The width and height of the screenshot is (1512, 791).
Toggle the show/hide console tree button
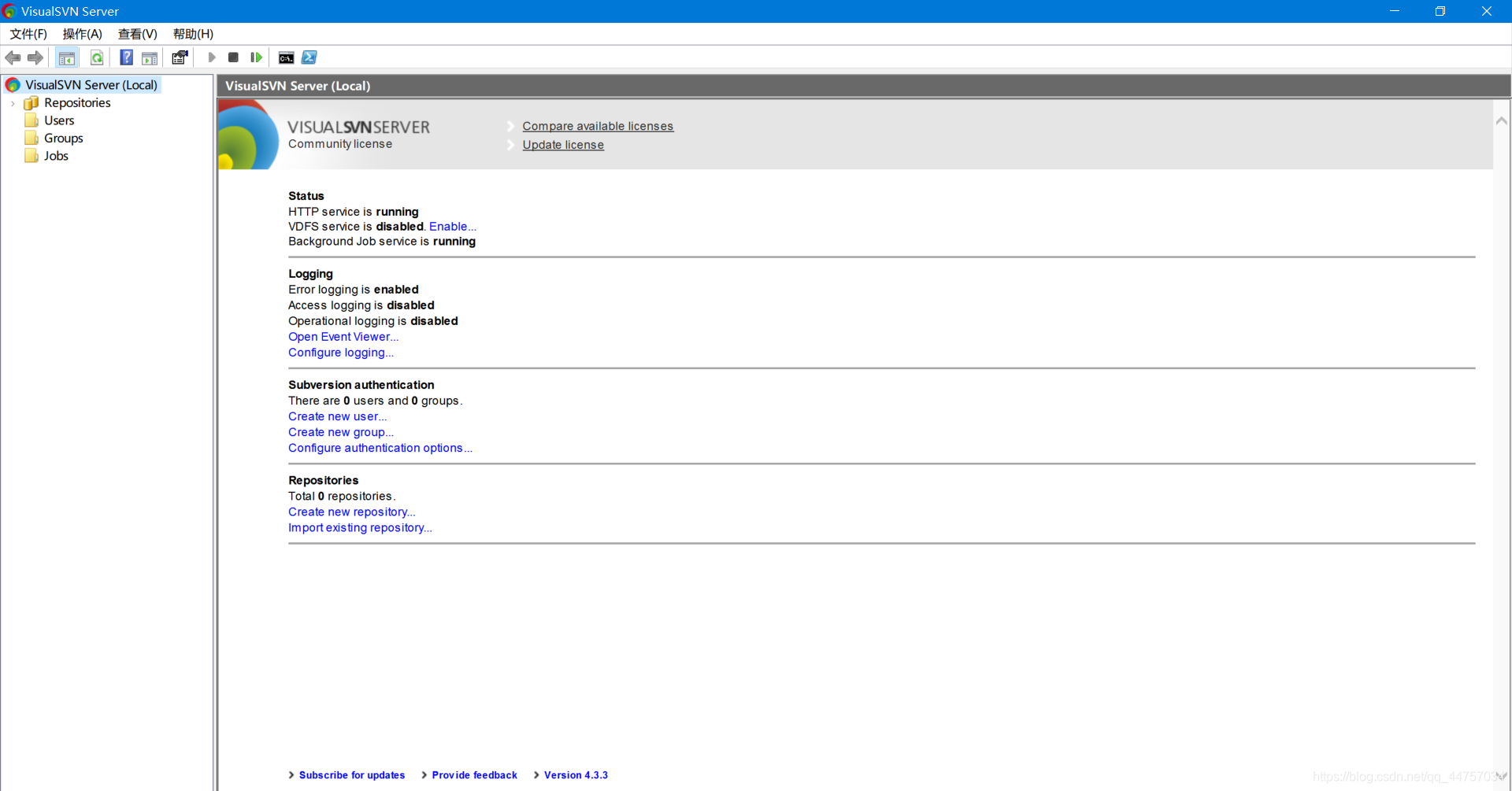(67, 57)
